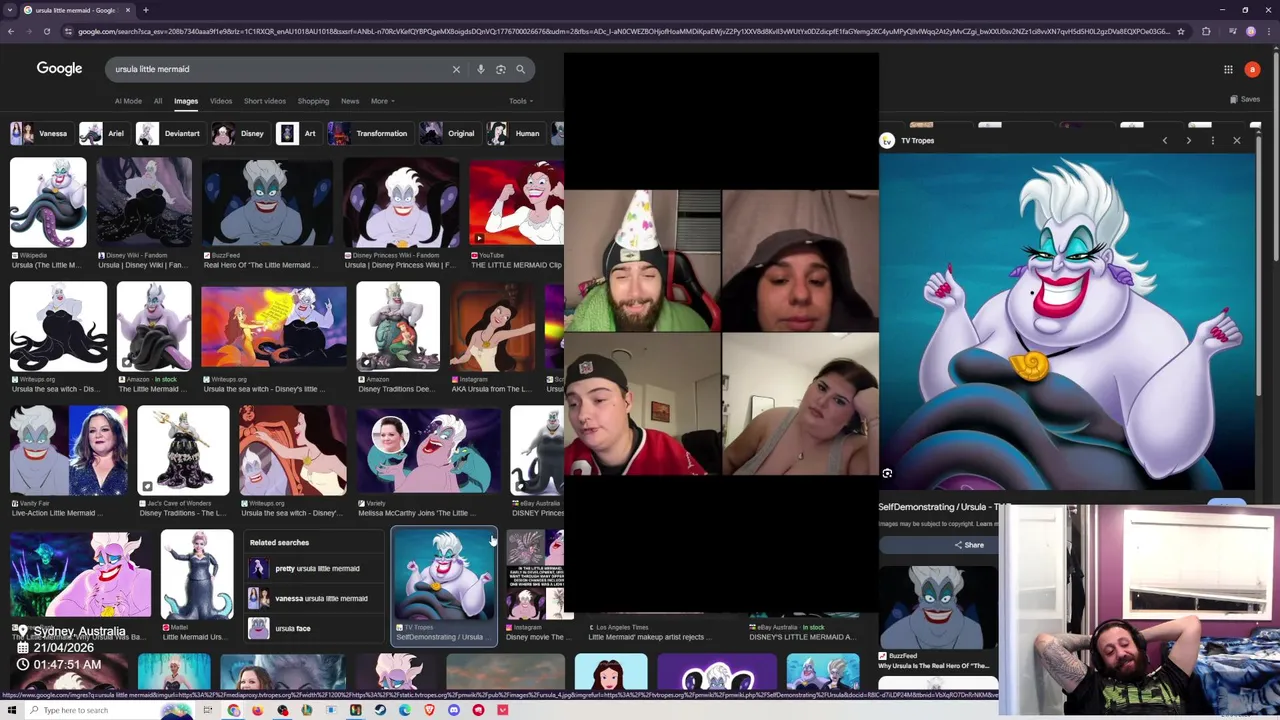Filter images by the Human chip
This screenshot has width=1280, height=720.
[x=514, y=133]
